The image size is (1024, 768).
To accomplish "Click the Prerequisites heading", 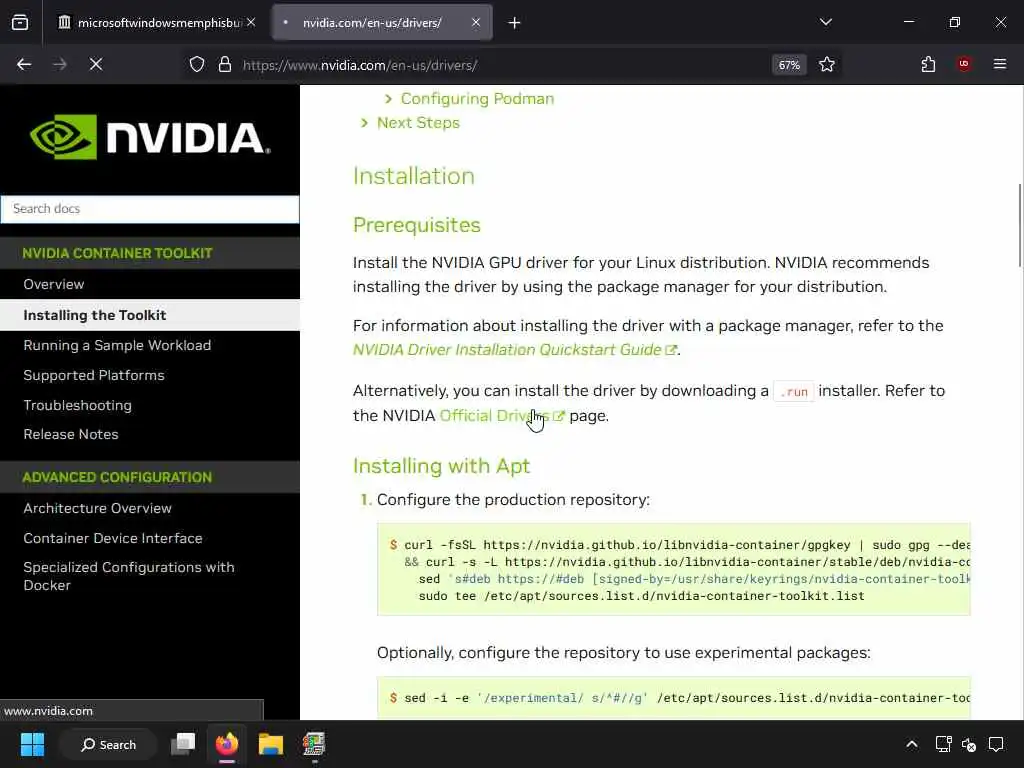I will coord(417,225).
